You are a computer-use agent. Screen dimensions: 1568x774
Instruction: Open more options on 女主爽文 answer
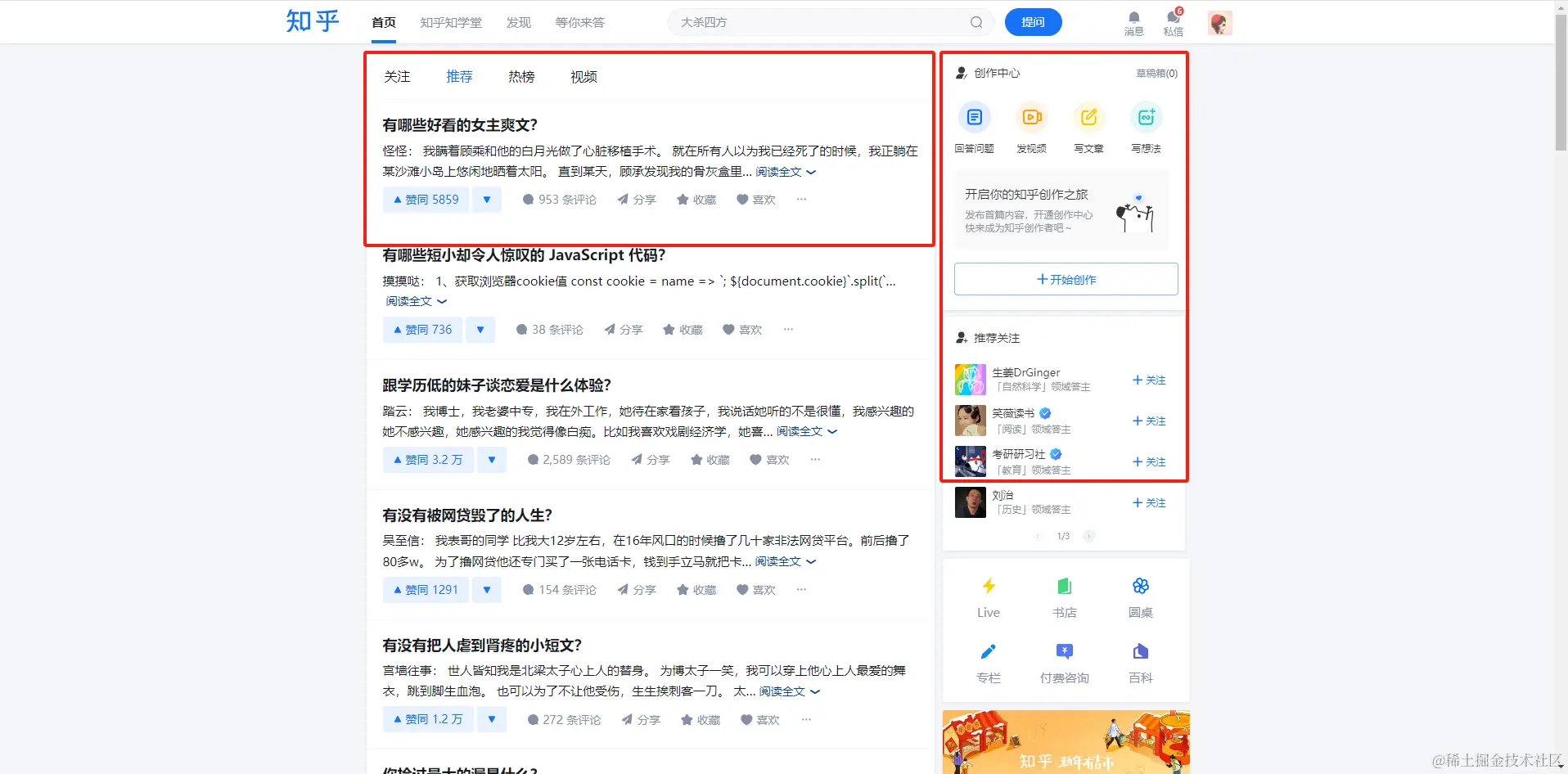801,199
